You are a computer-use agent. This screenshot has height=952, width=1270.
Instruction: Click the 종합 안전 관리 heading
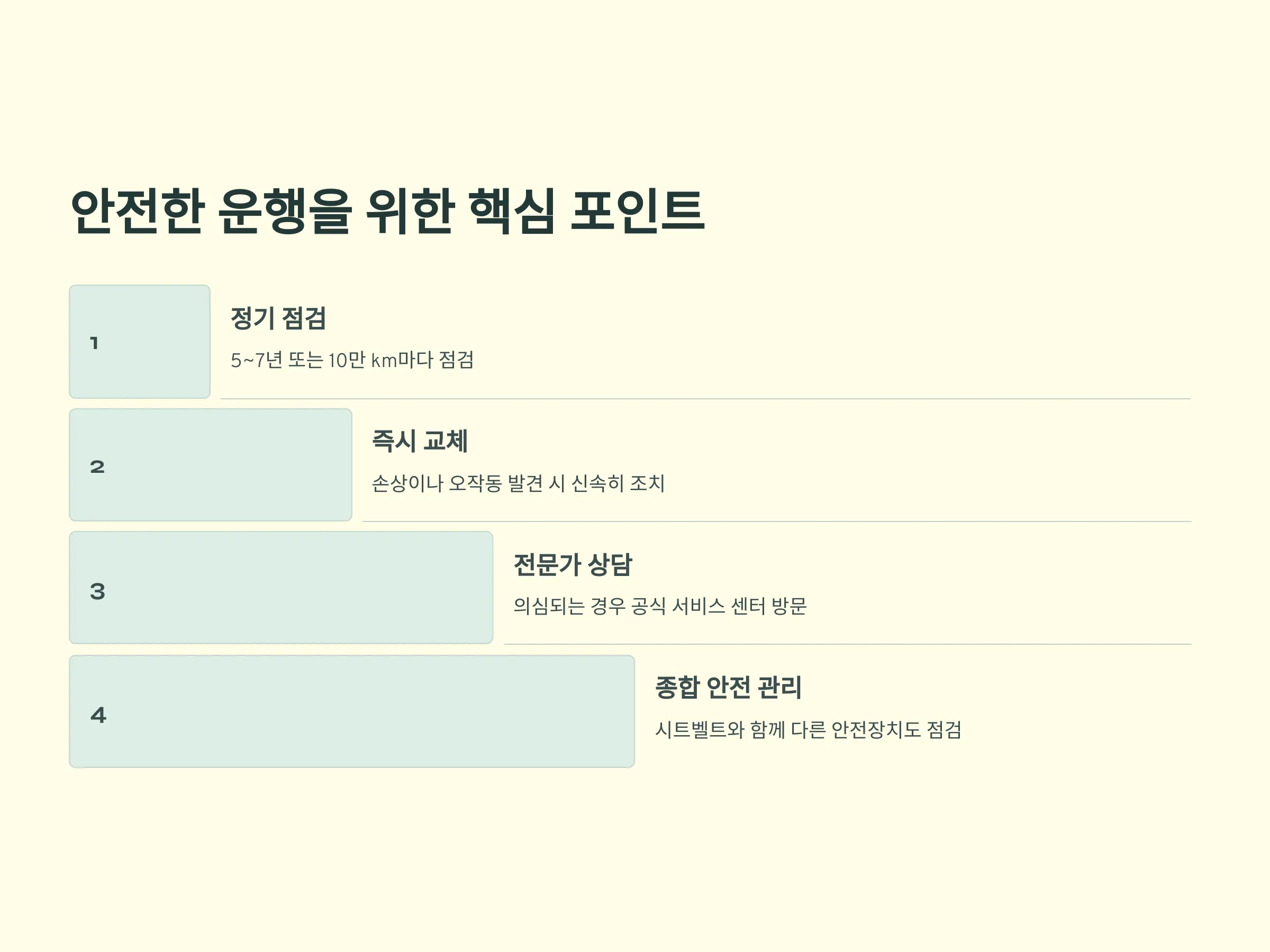pos(728,688)
